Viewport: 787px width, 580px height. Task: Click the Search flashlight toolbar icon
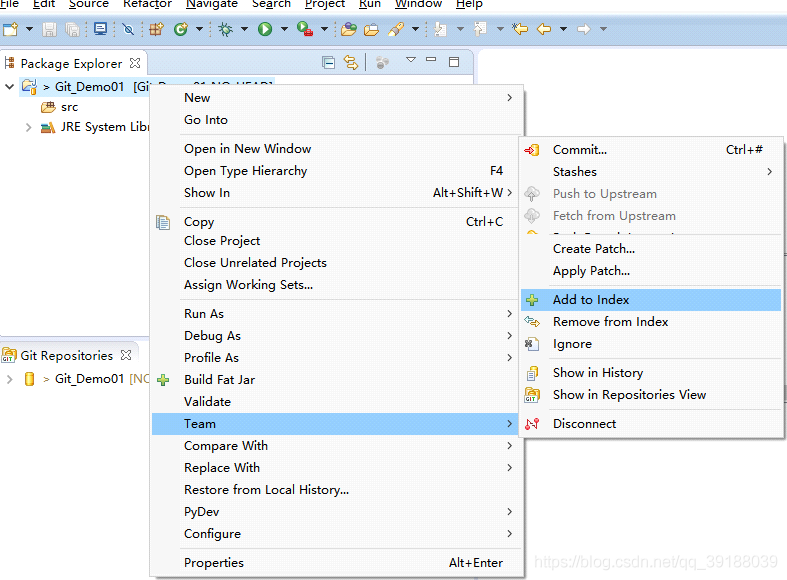pos(396,29)
